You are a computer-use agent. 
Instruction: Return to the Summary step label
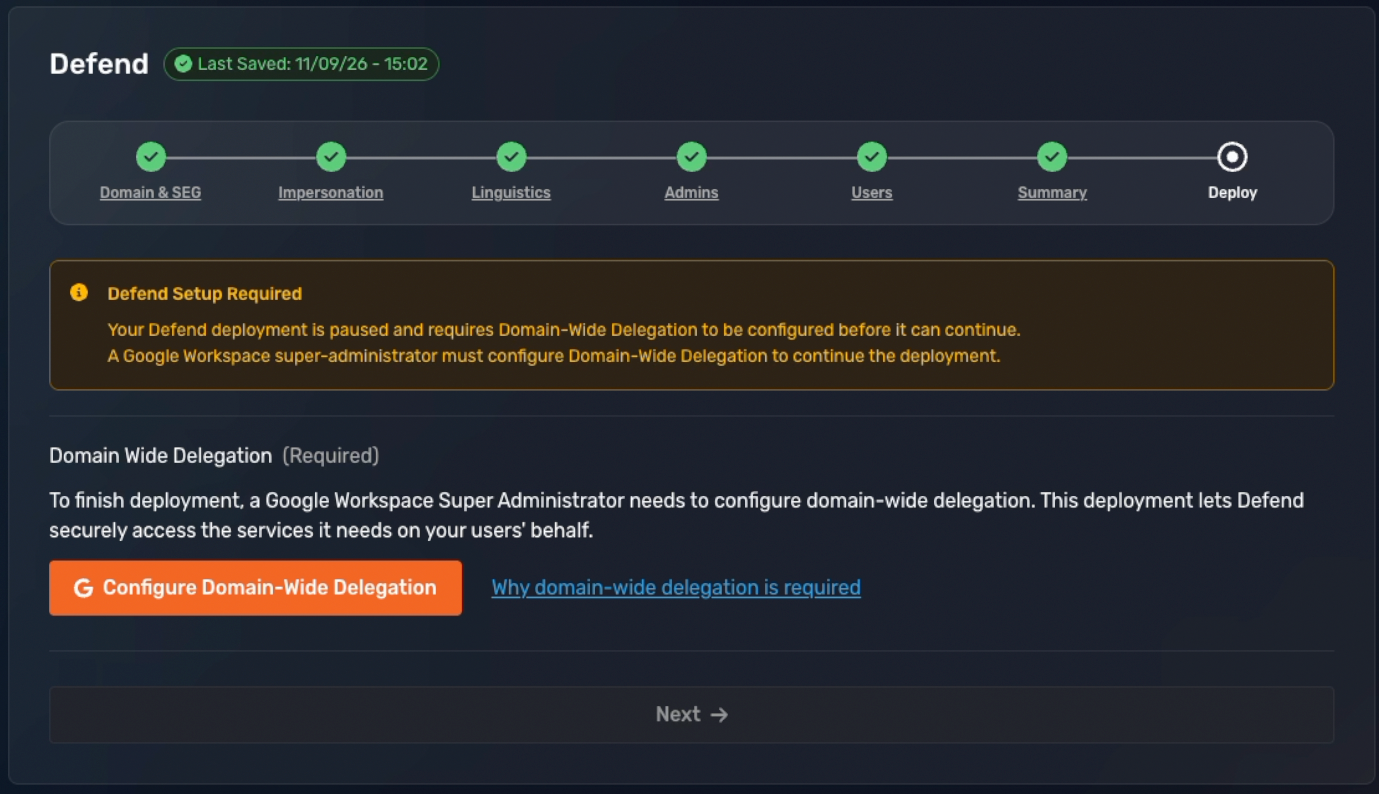click(1052, 193)
